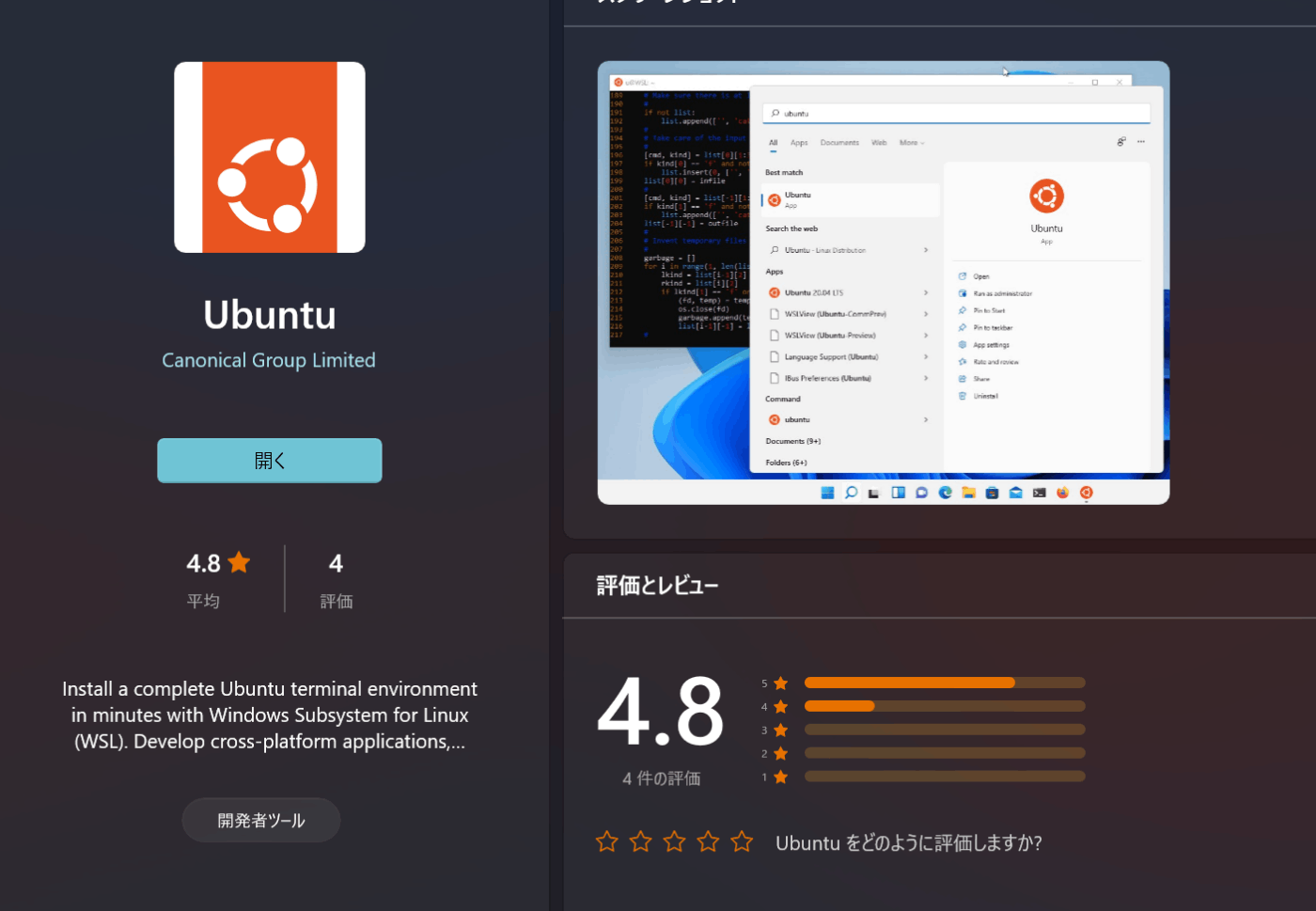This screenshot has width=1316, height=911.
Task: Rate Ubuntu five stars
Action: [x=743, y=841]
